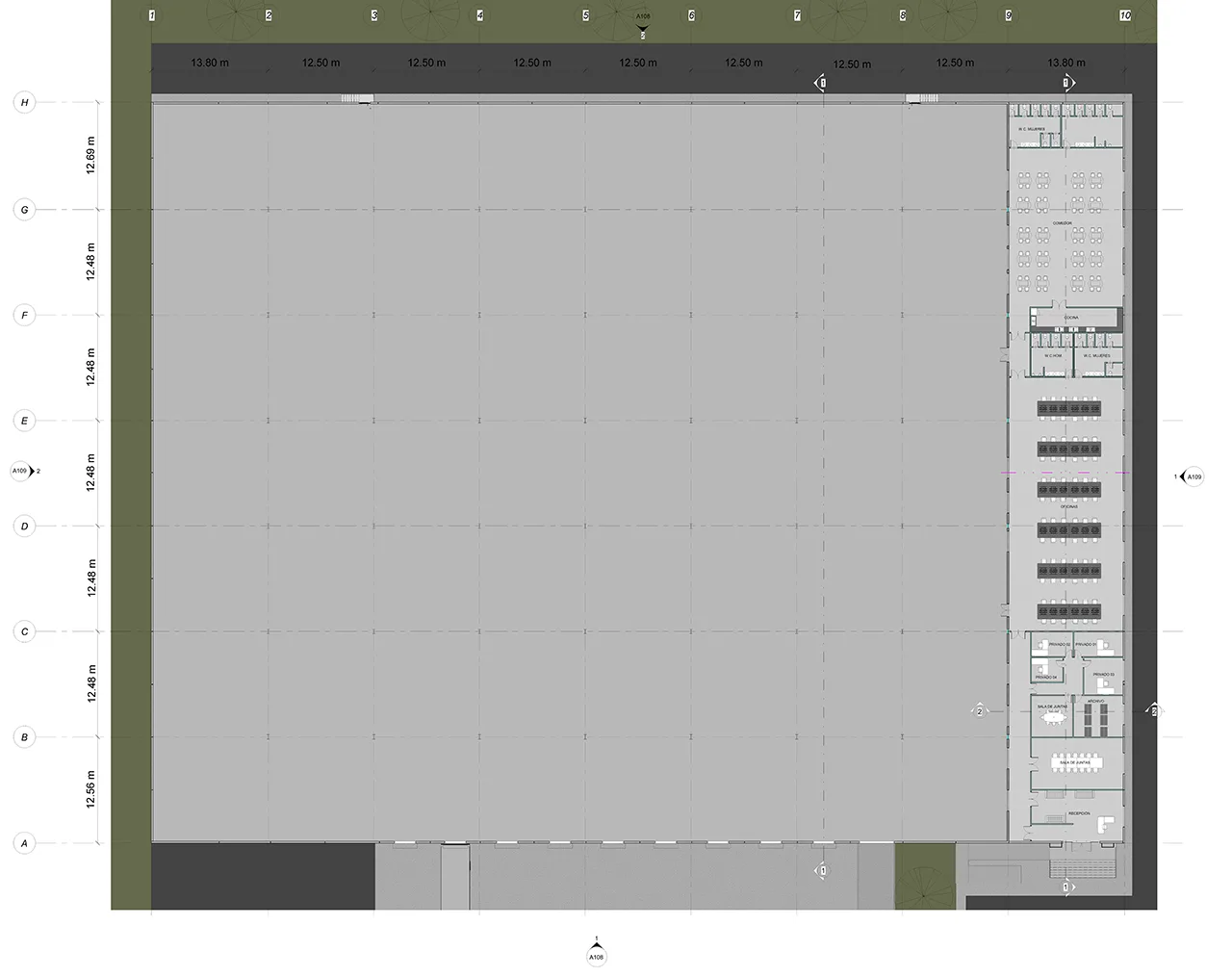Click column grid number 1 at top left

152,15
